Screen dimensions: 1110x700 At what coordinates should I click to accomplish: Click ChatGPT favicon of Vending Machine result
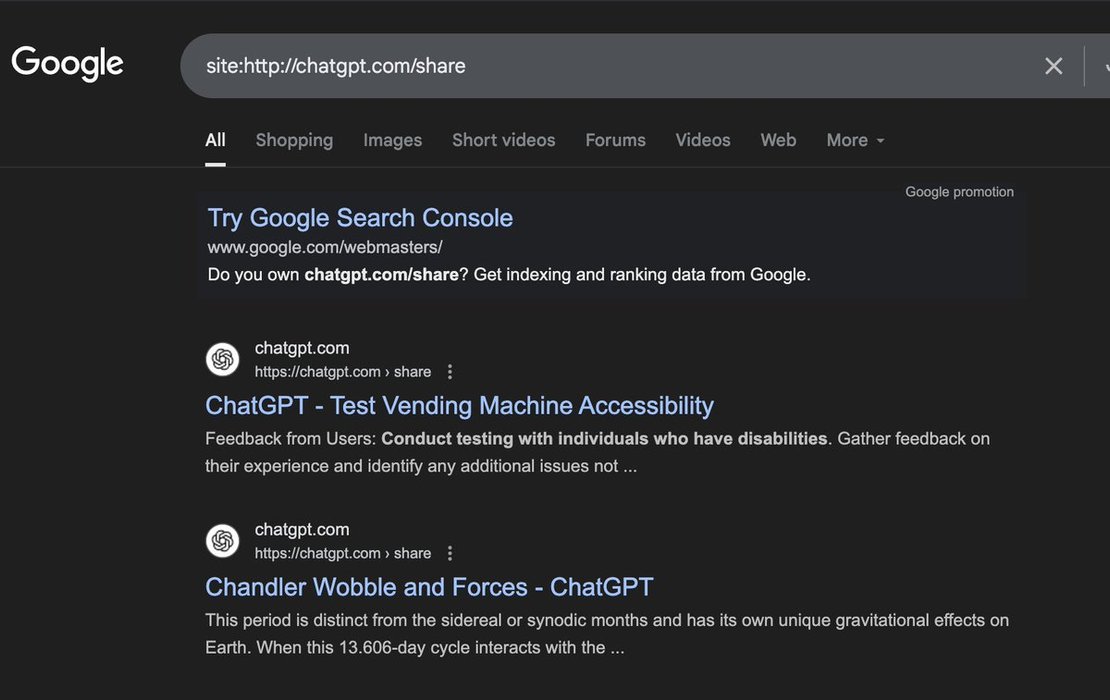click(x=223, y=360)
